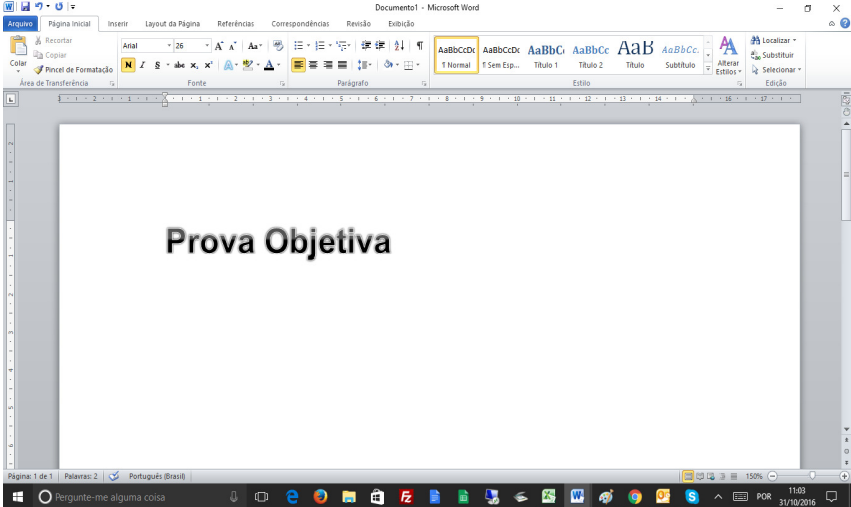The height and width of the screenshot is (507, 851).
Task: Click Clear Formatting icon
Action: coord(278,46)
